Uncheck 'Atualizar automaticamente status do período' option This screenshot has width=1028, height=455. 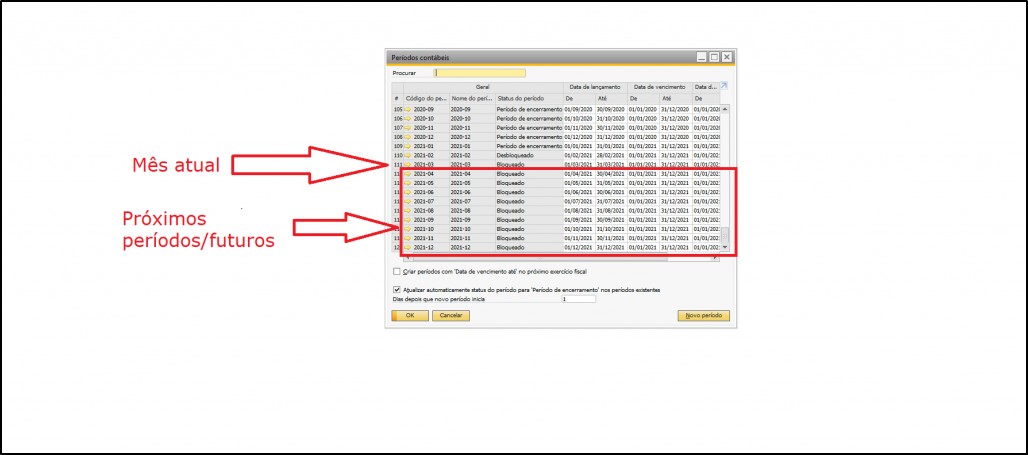pyautogui.click(x=398, y=290)
